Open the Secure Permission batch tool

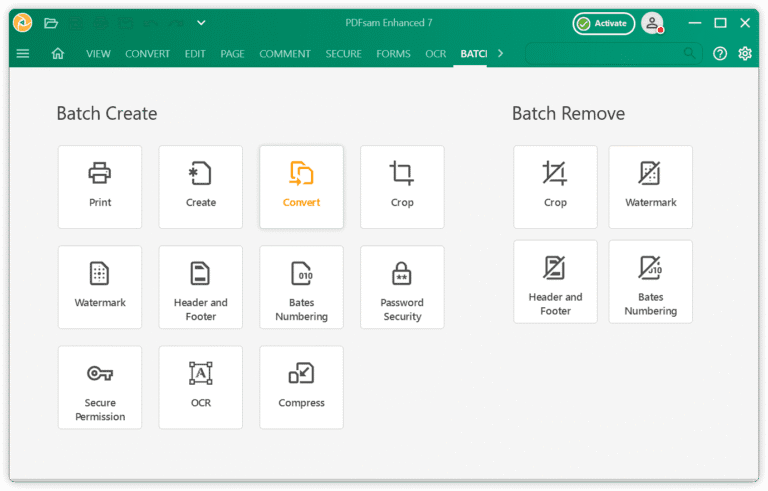[x=100, y=388]
